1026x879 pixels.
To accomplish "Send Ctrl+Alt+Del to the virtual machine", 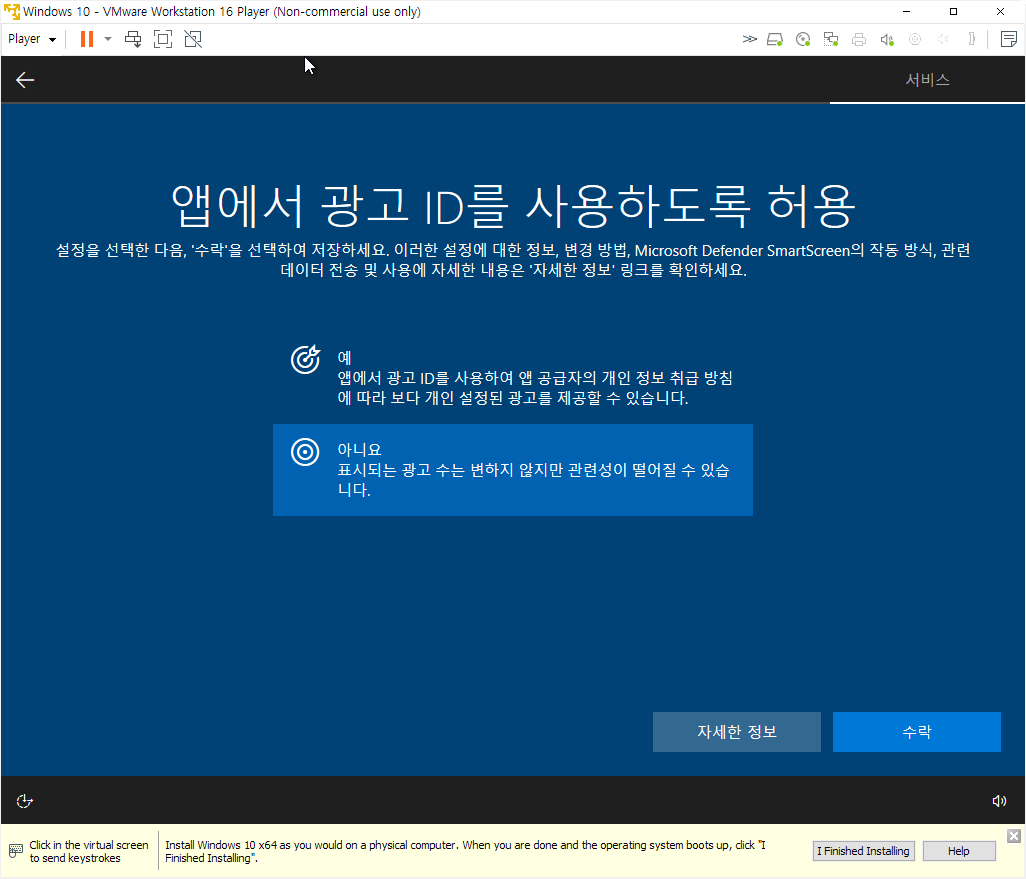I will click(133, 39).
